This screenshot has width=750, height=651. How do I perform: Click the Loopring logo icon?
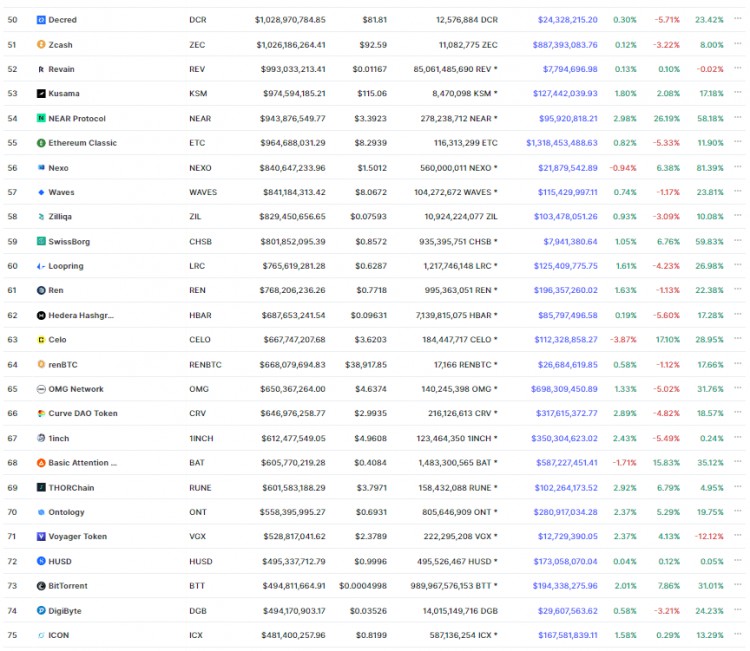tap(41, 265)
